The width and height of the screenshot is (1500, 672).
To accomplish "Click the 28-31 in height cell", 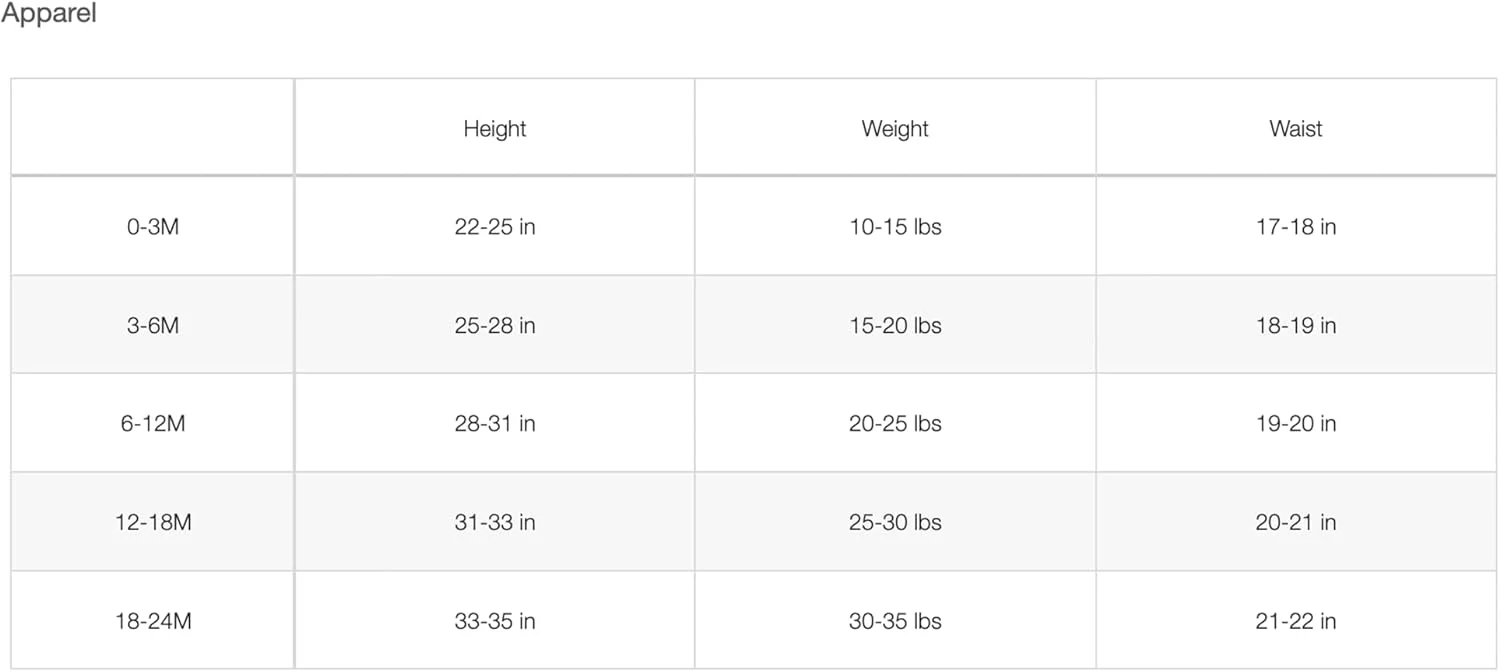I will (x=494, y=424).
